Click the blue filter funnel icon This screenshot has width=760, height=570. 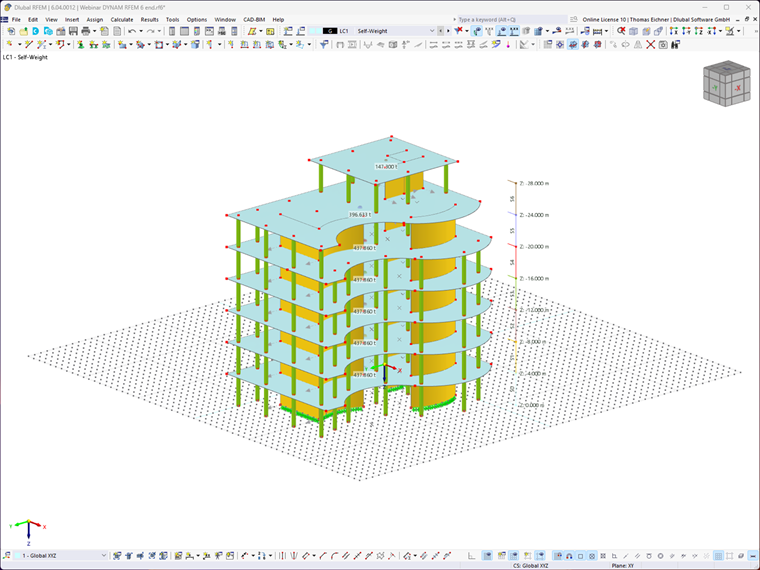tap(324, 45)
